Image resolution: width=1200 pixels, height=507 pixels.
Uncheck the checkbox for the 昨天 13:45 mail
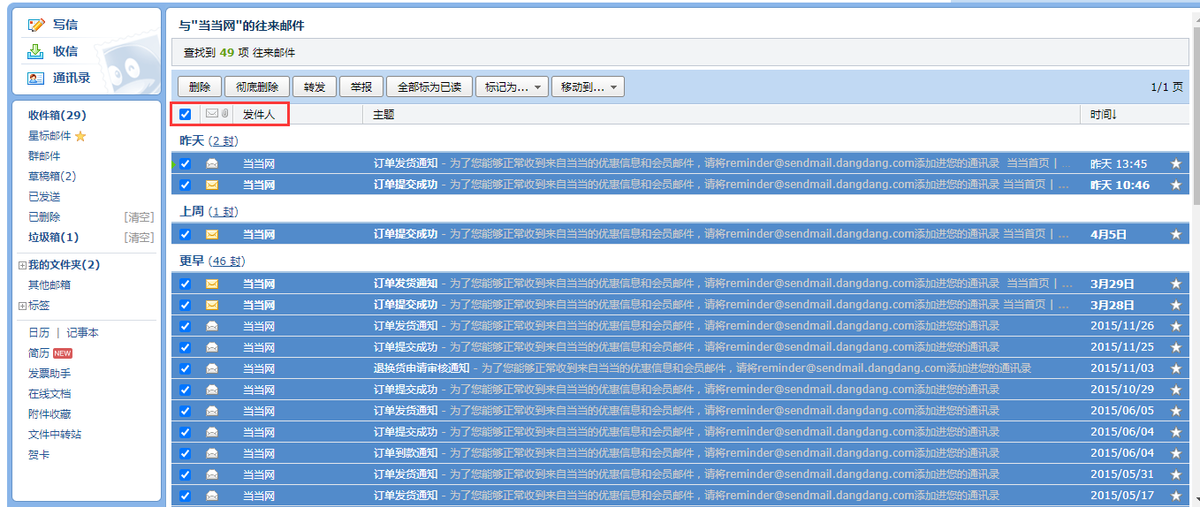(x=185, y=163)
